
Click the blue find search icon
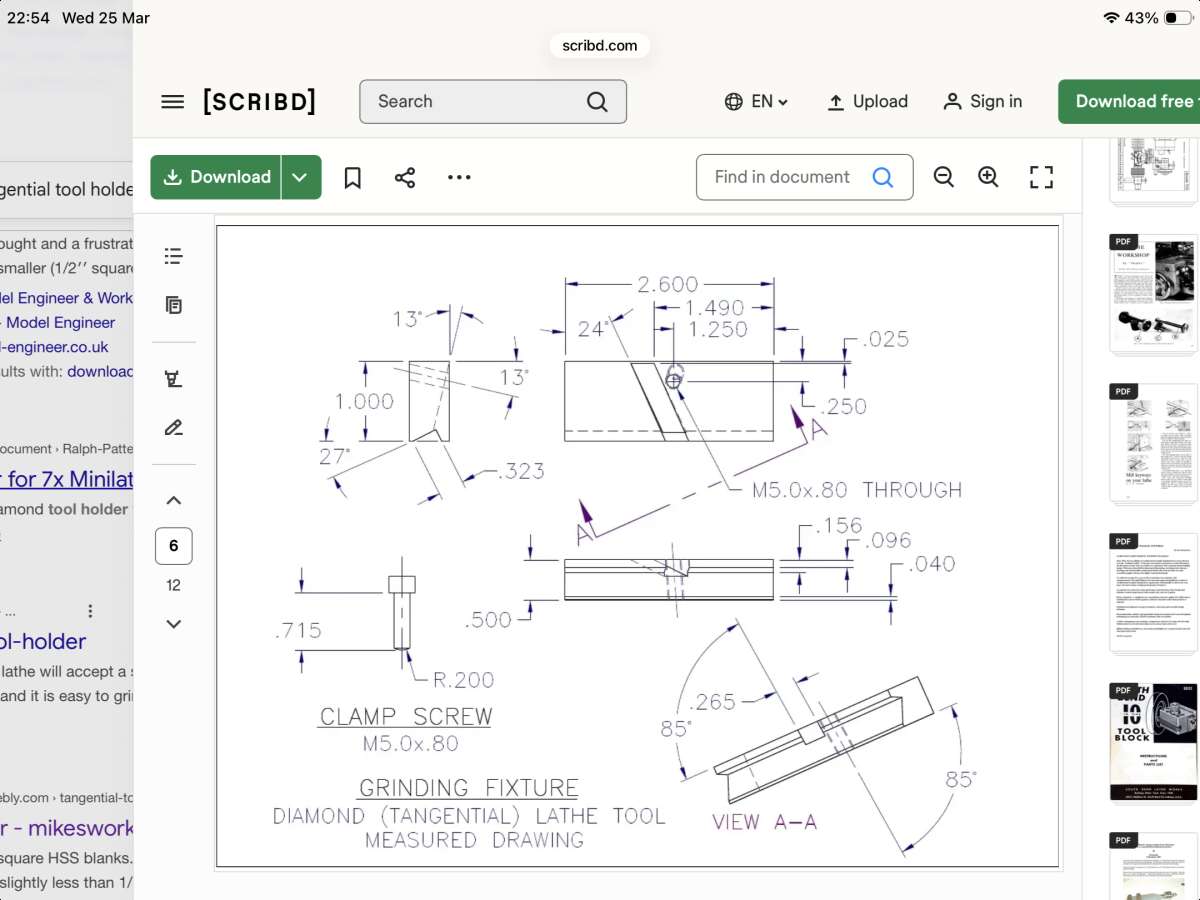[882, 178]
